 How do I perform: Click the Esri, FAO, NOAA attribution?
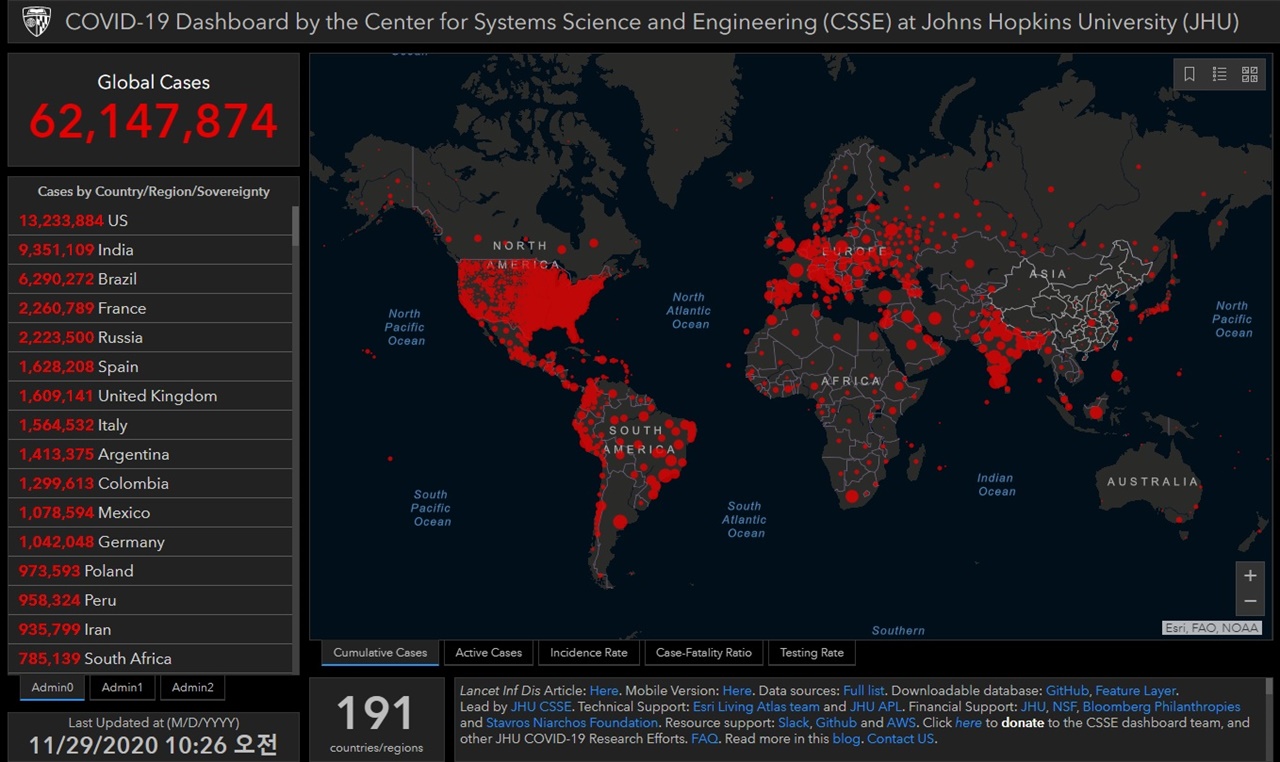tap(1212, 628)
